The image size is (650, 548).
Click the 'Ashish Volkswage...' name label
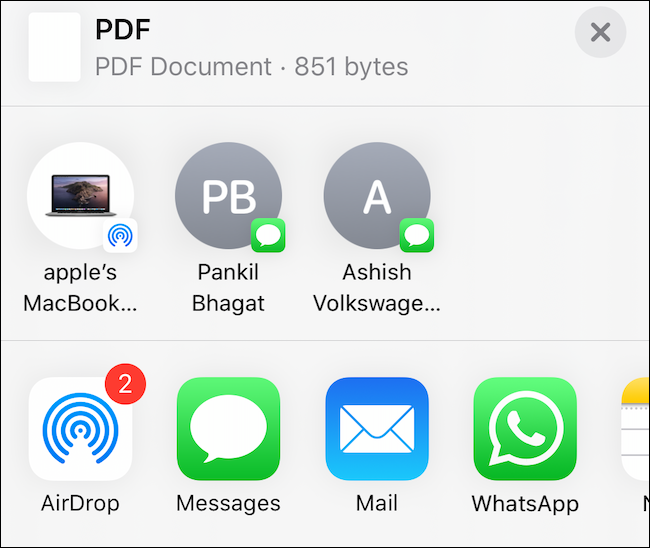(377, 288)
